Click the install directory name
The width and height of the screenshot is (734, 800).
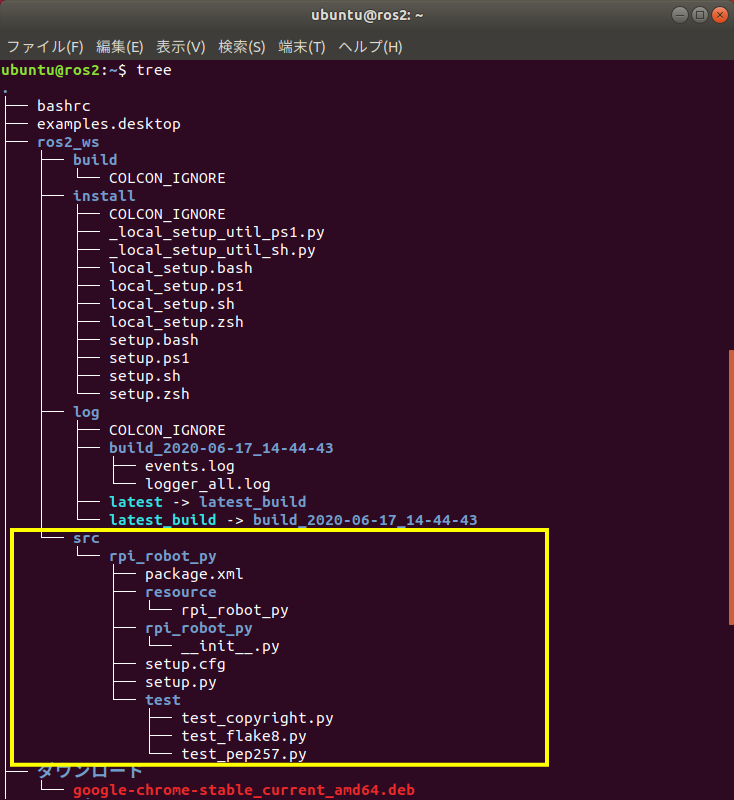104,196
